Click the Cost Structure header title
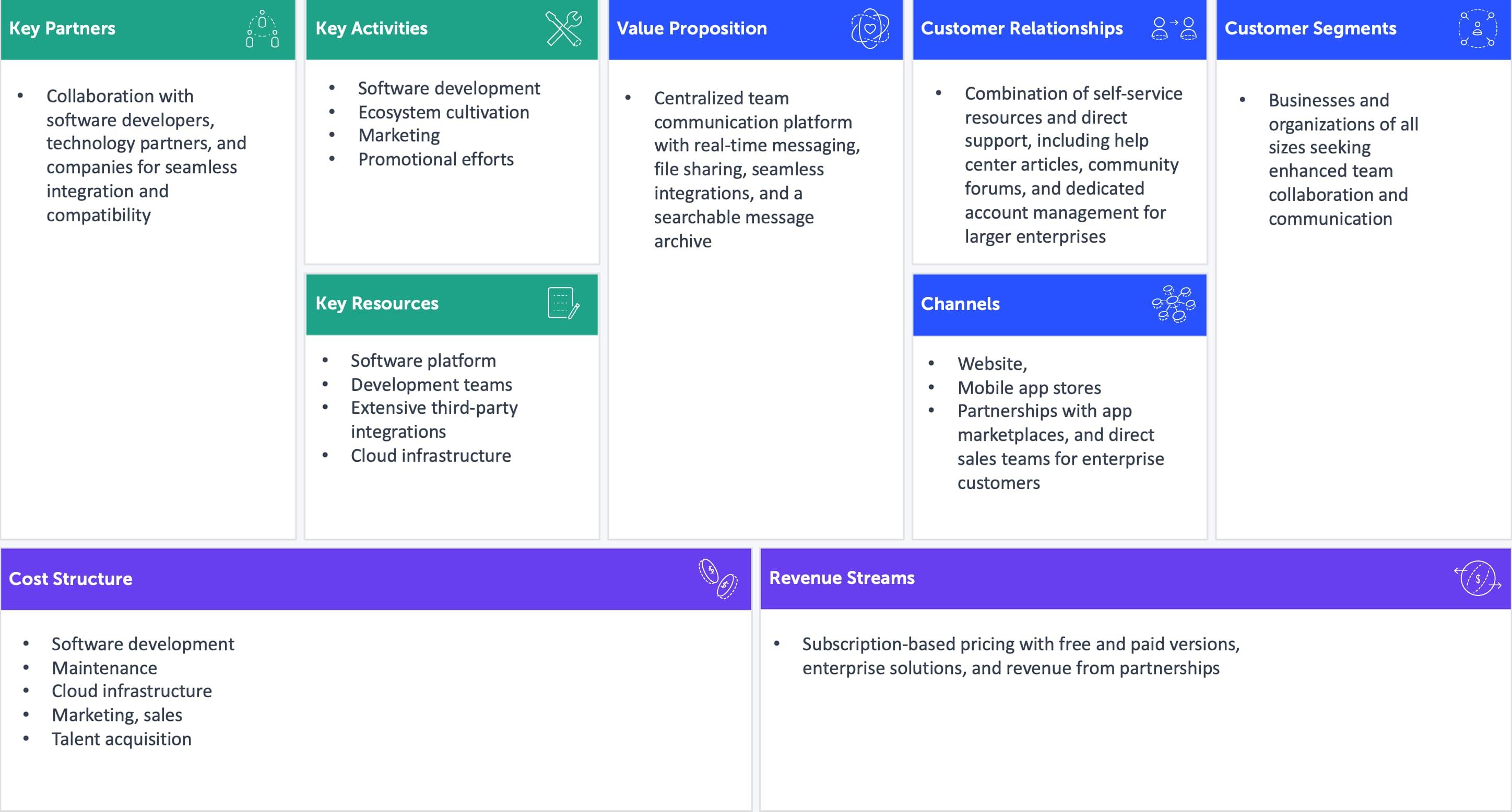The height and width of the screenshot is (812, 1512). [x=70, y=579]
